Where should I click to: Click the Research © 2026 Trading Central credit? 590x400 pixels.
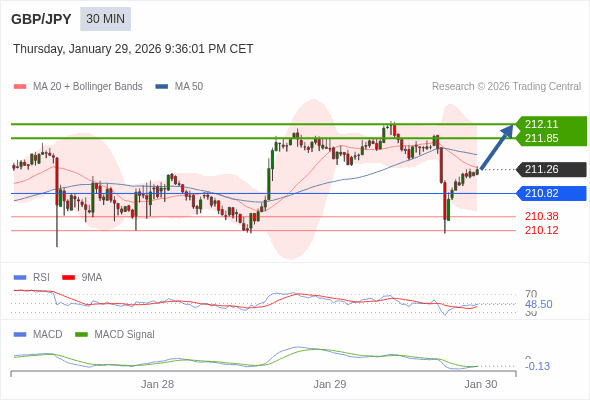506,87
